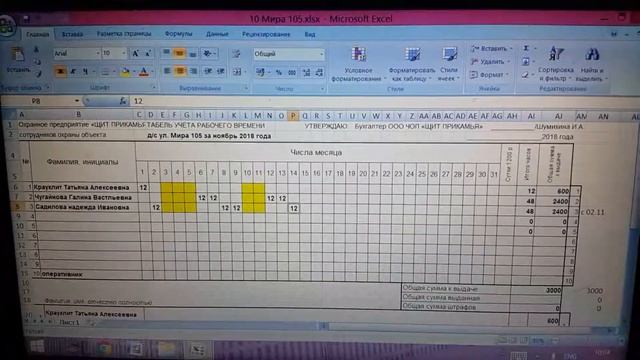
Task: Click the Accounting Number Format icon
Action: click(260, 73)
